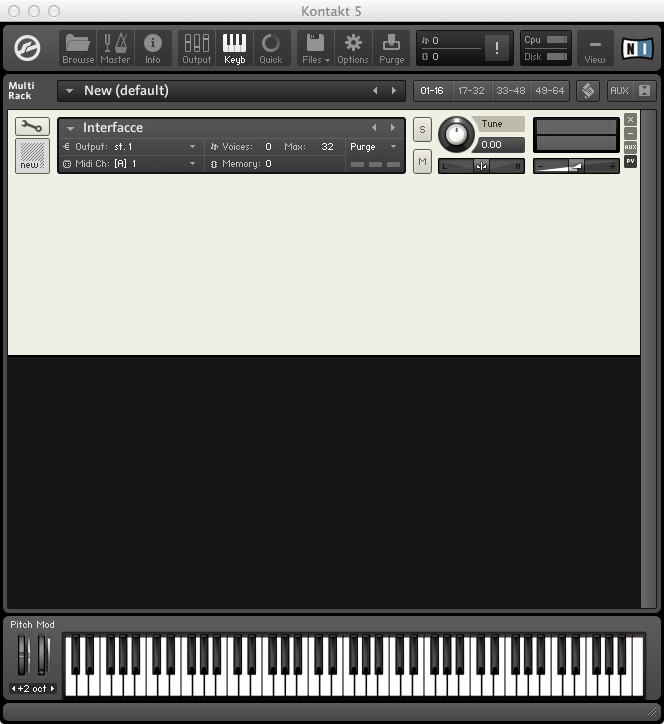
Task: Click the exclamation panic button
Action: pos(497,48)
